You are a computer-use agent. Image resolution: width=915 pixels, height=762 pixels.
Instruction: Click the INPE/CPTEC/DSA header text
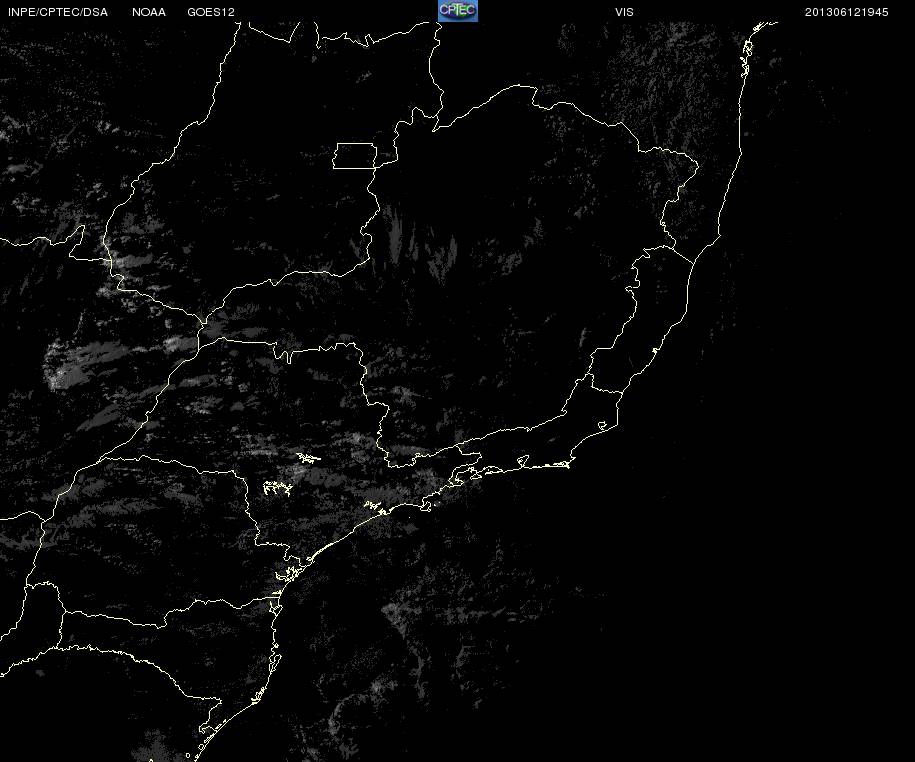pyautogui.click(x=58, y=12)
